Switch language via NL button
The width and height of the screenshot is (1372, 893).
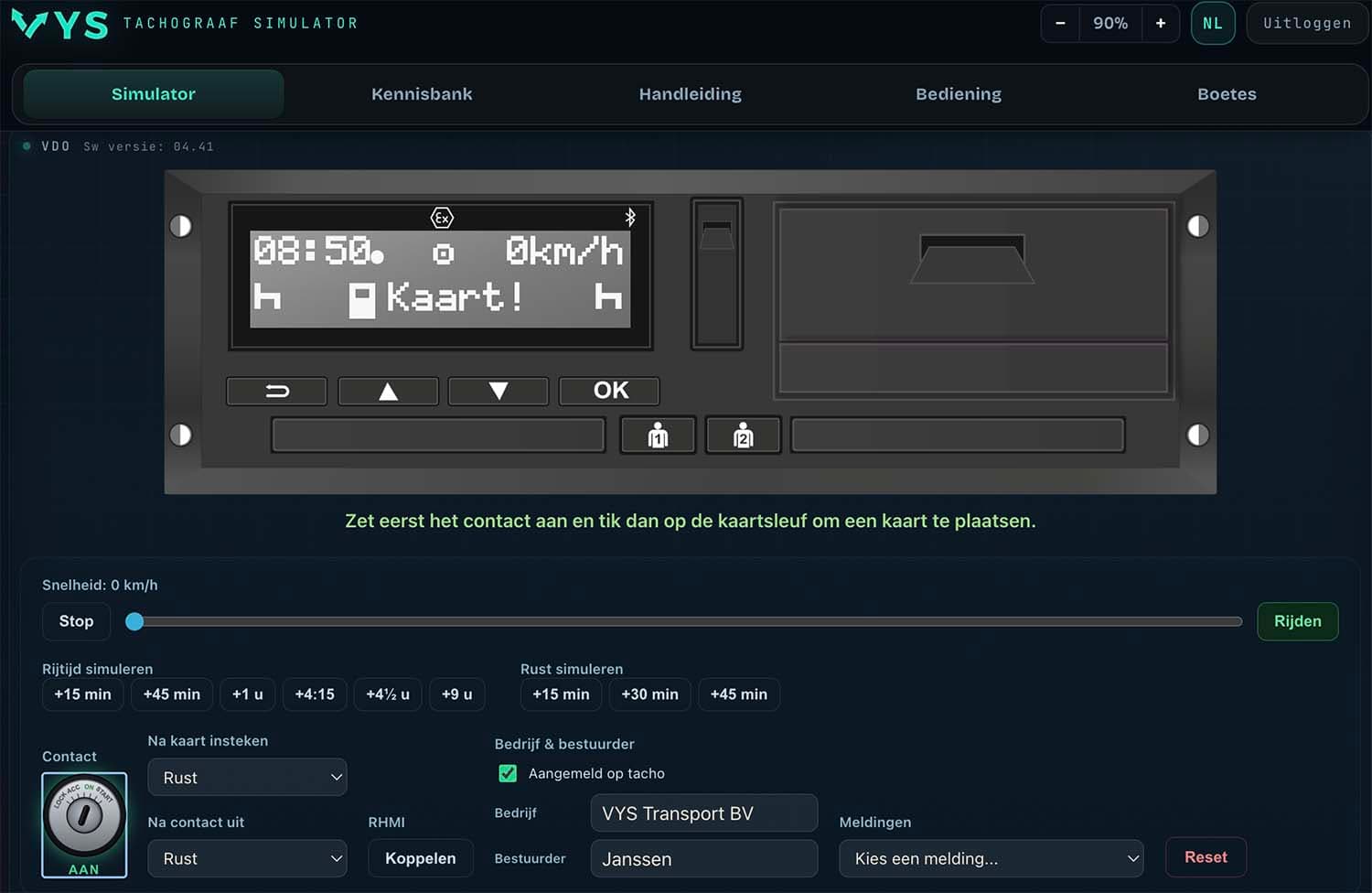click(1213, 23)
